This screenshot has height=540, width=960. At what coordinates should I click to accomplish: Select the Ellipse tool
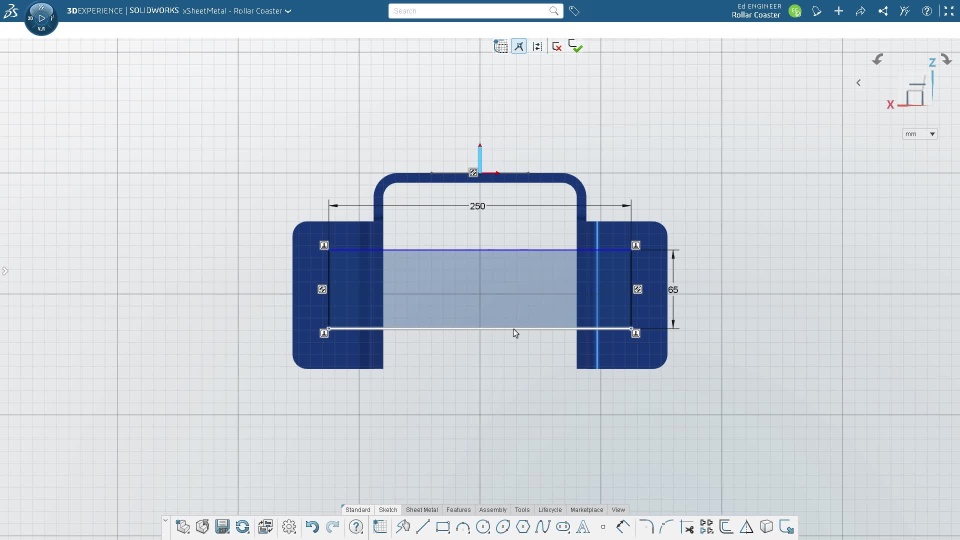click(x=503, y=527)
